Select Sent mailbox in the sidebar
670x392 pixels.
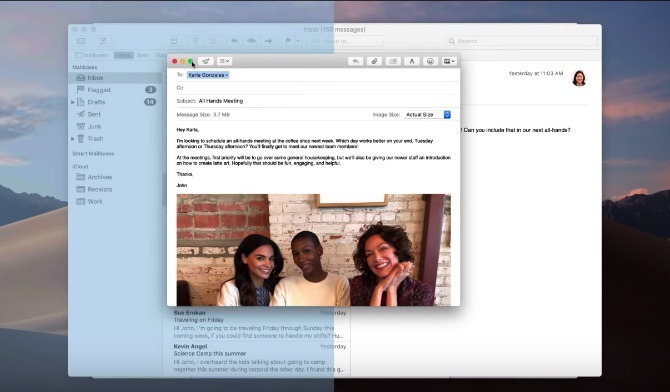point(115,114)
